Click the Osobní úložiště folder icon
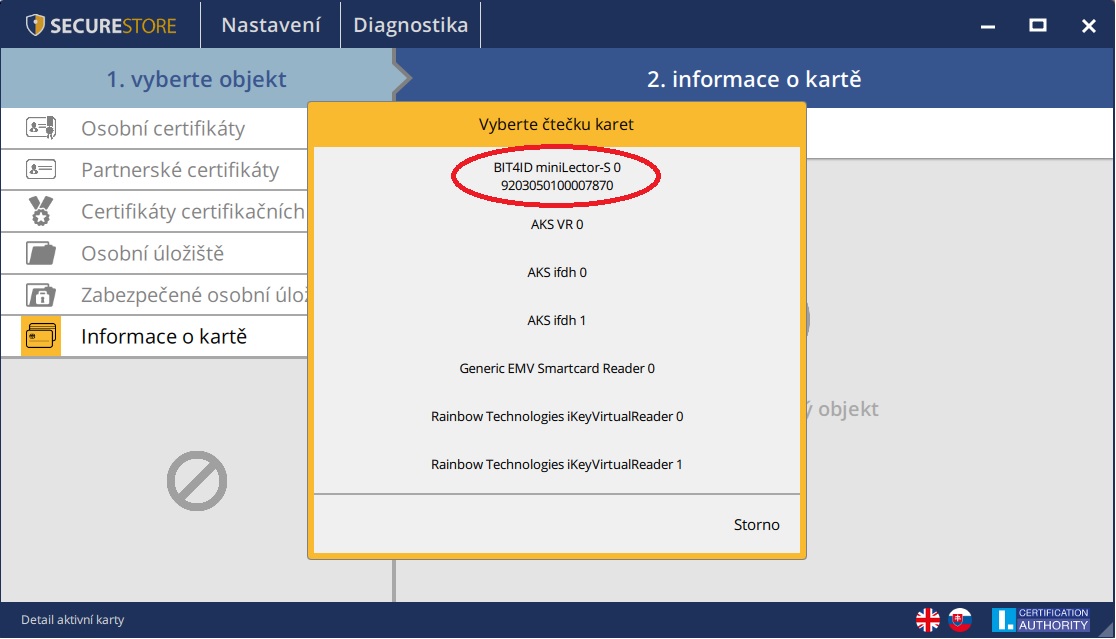The height and width of the screenshot is (639, 1116). coord(41,253)
